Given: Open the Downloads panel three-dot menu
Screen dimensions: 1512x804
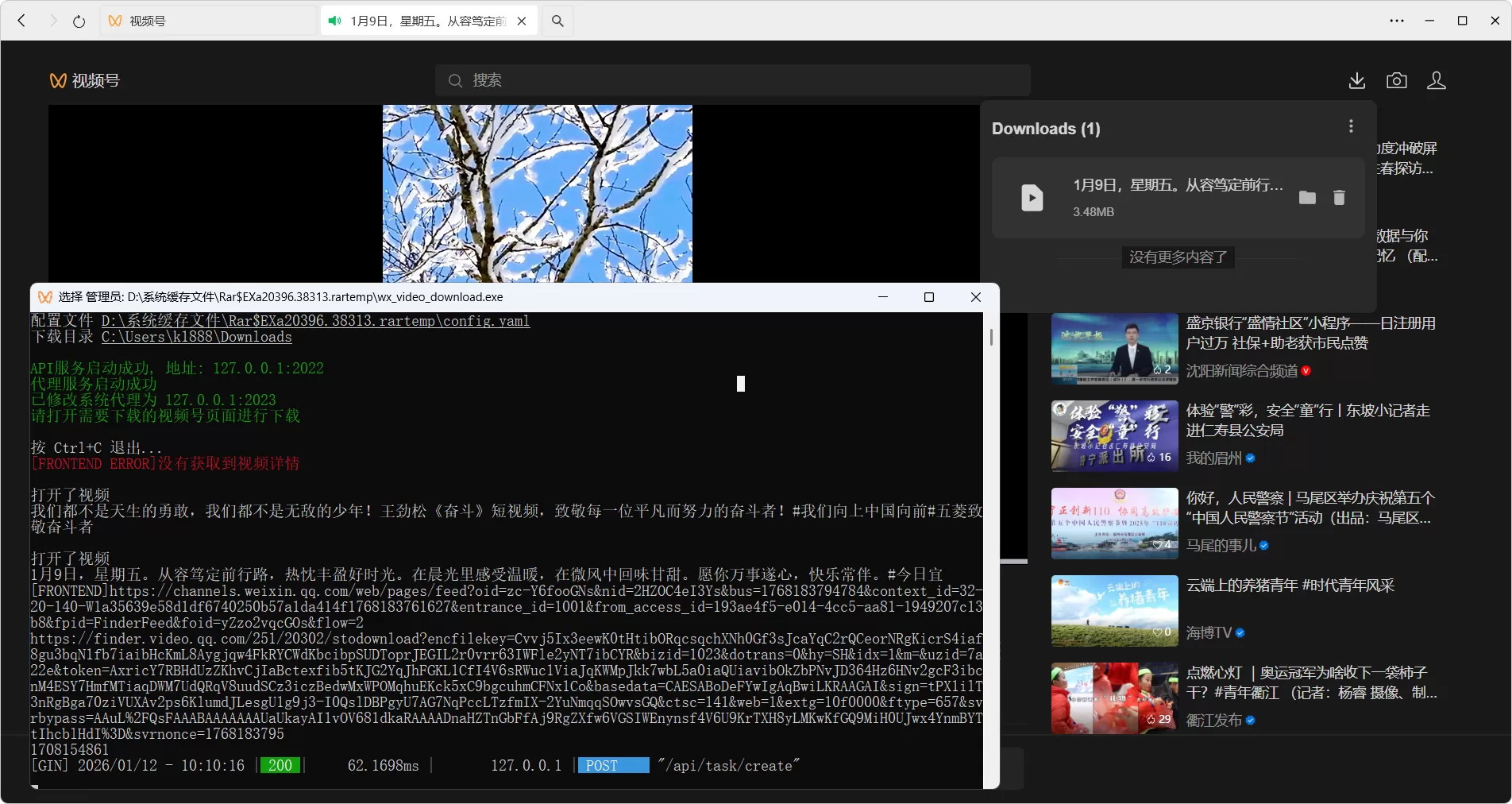Looking at the screenshot, I should 1350,126.
